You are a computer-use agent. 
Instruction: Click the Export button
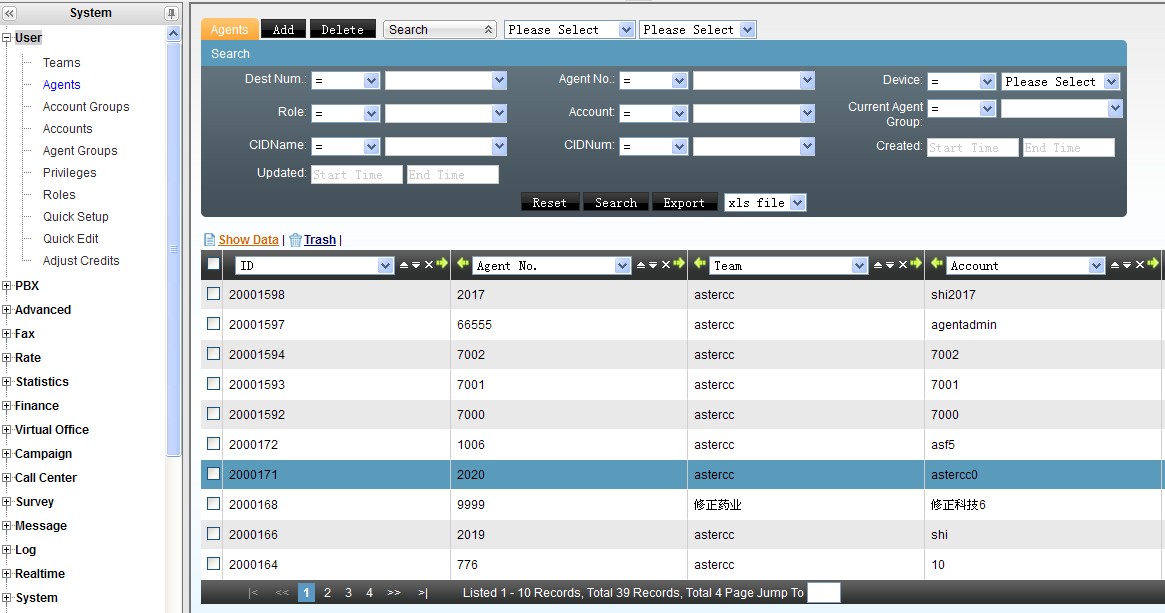(684, 203)
